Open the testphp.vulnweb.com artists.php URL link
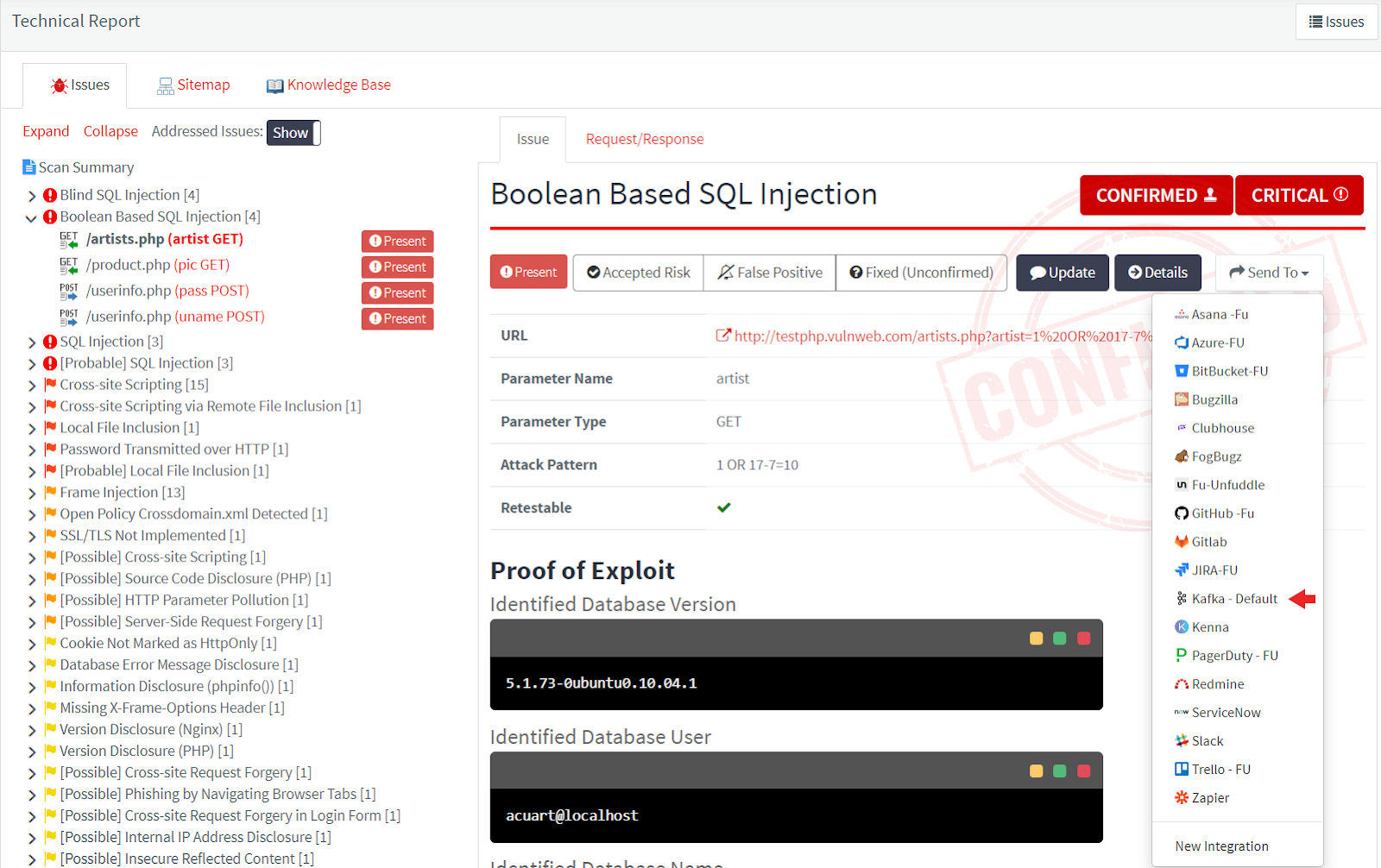This screenshot has width=1381, height=868. click(943, 337)
